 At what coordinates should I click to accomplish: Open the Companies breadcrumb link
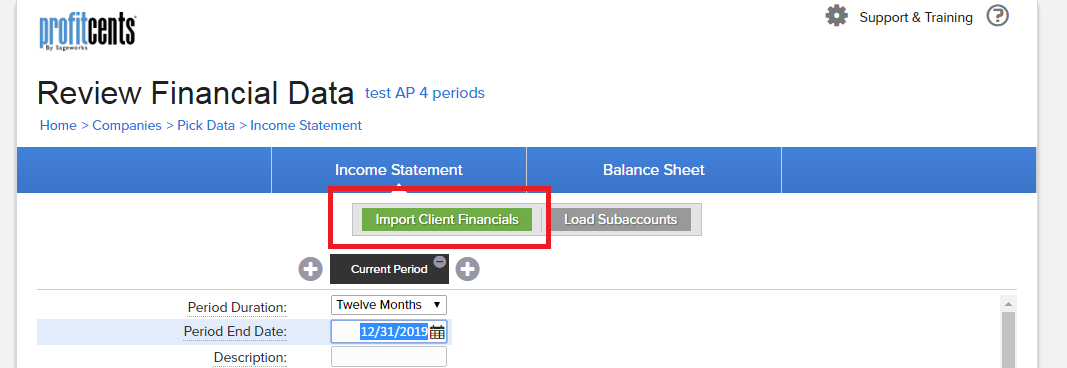127,125
